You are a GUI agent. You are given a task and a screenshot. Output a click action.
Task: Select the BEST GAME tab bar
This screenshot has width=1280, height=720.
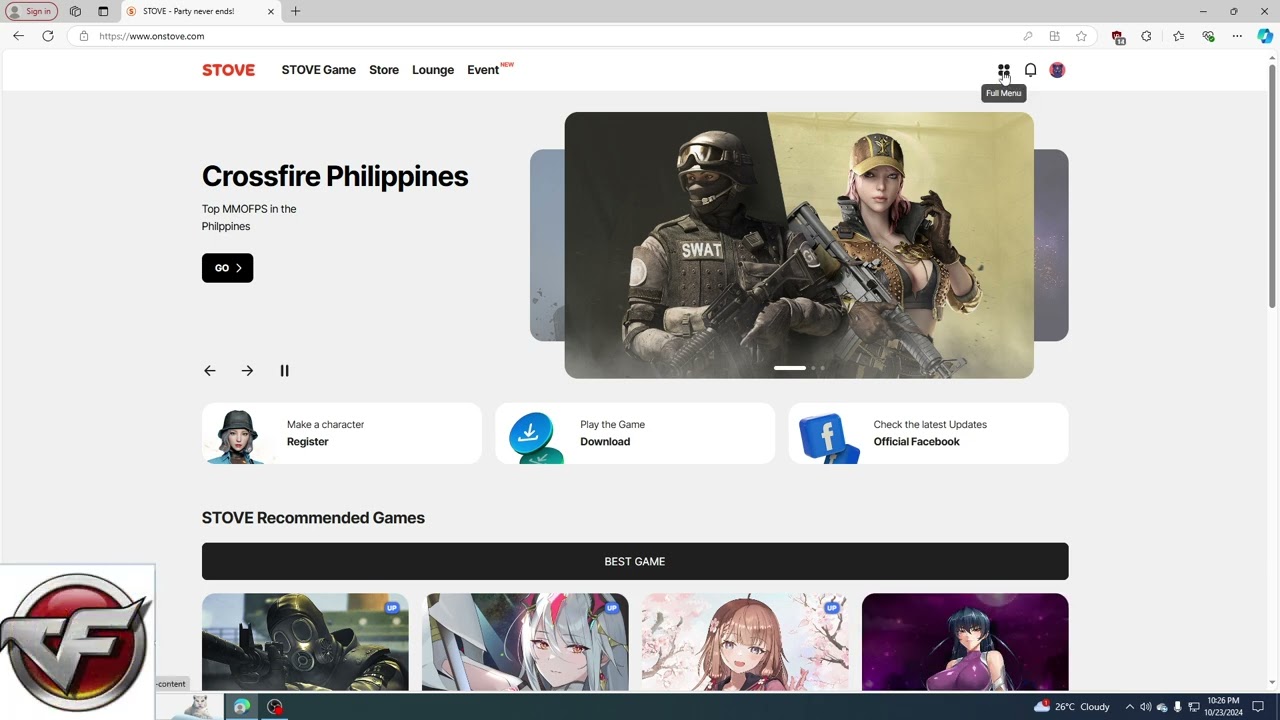coord(635,561)
